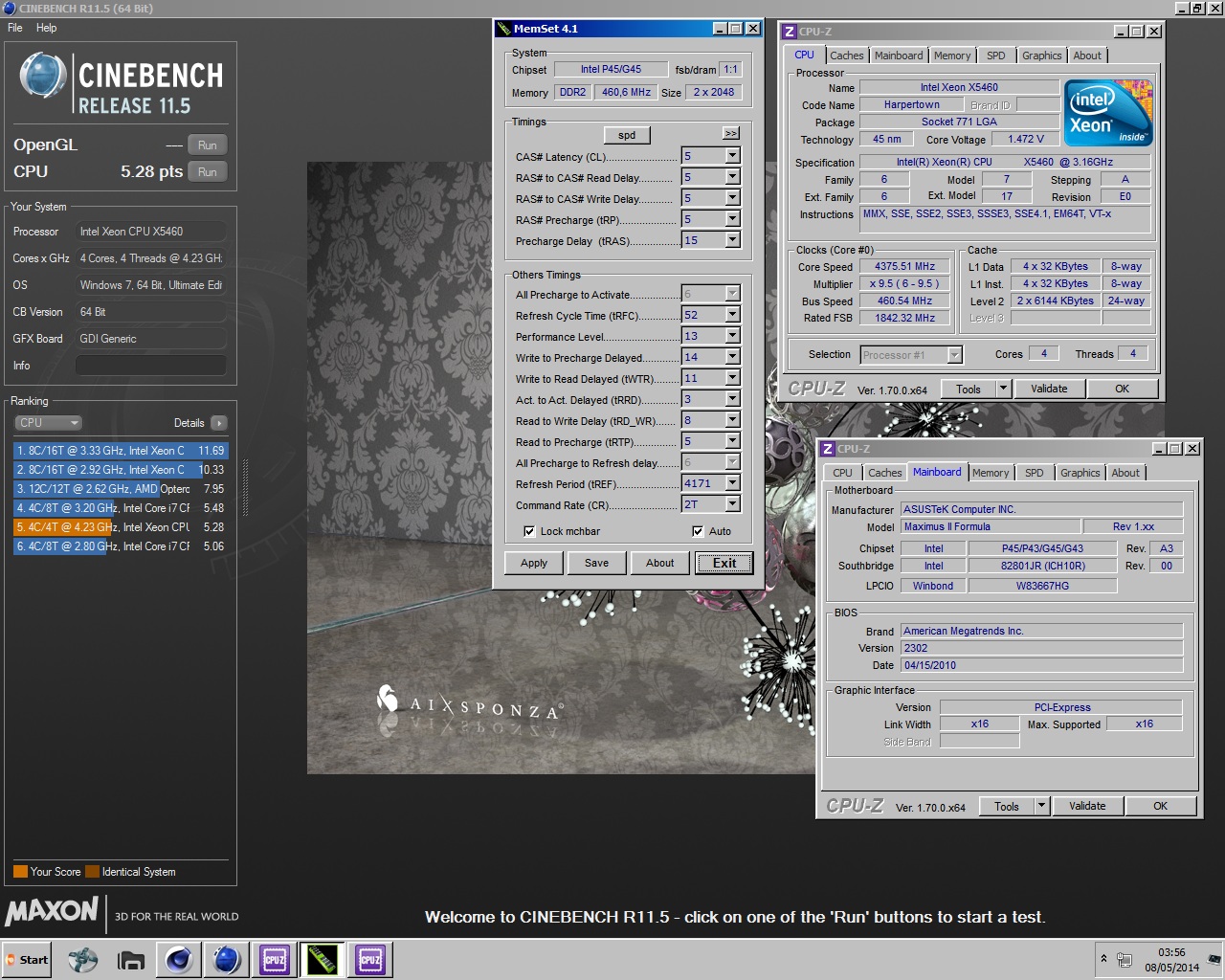Open the RAS# to CAS# Read Delay dropdown

[732, 177]
